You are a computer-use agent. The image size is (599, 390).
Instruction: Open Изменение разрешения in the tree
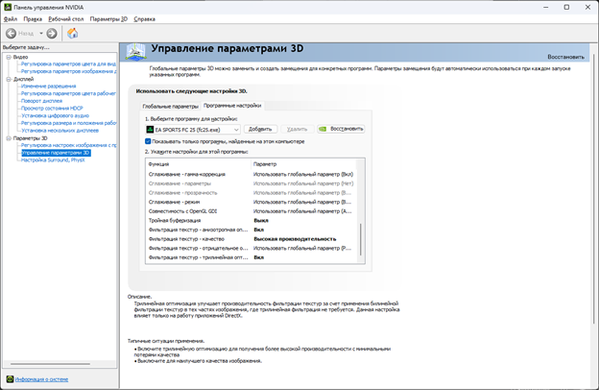49,86
